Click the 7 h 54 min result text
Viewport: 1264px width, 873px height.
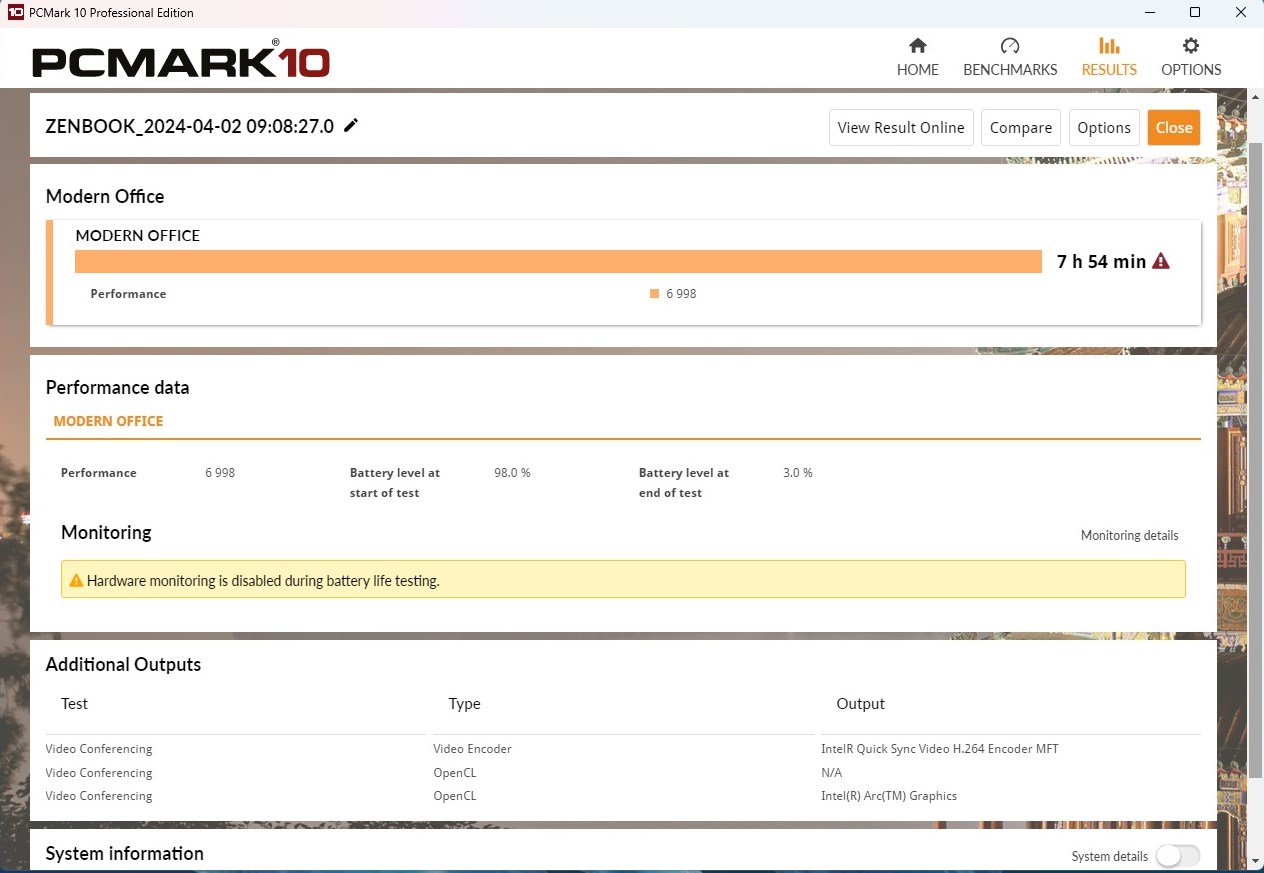click(x=1101, y=261)
